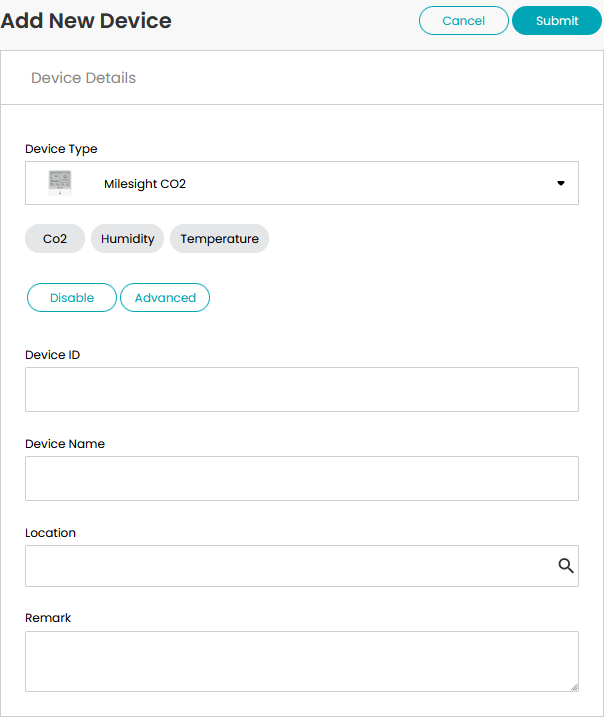Image resolution: width=604 pixels, height=717 pixels.
Task: Click the Remark label
Action: click(48, 618)
